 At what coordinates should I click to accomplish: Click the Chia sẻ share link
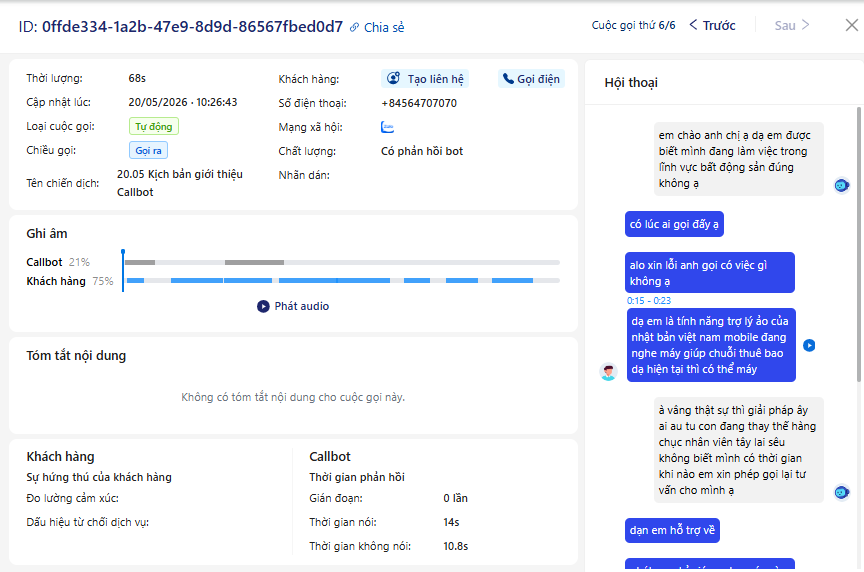(x=377, y=28)
